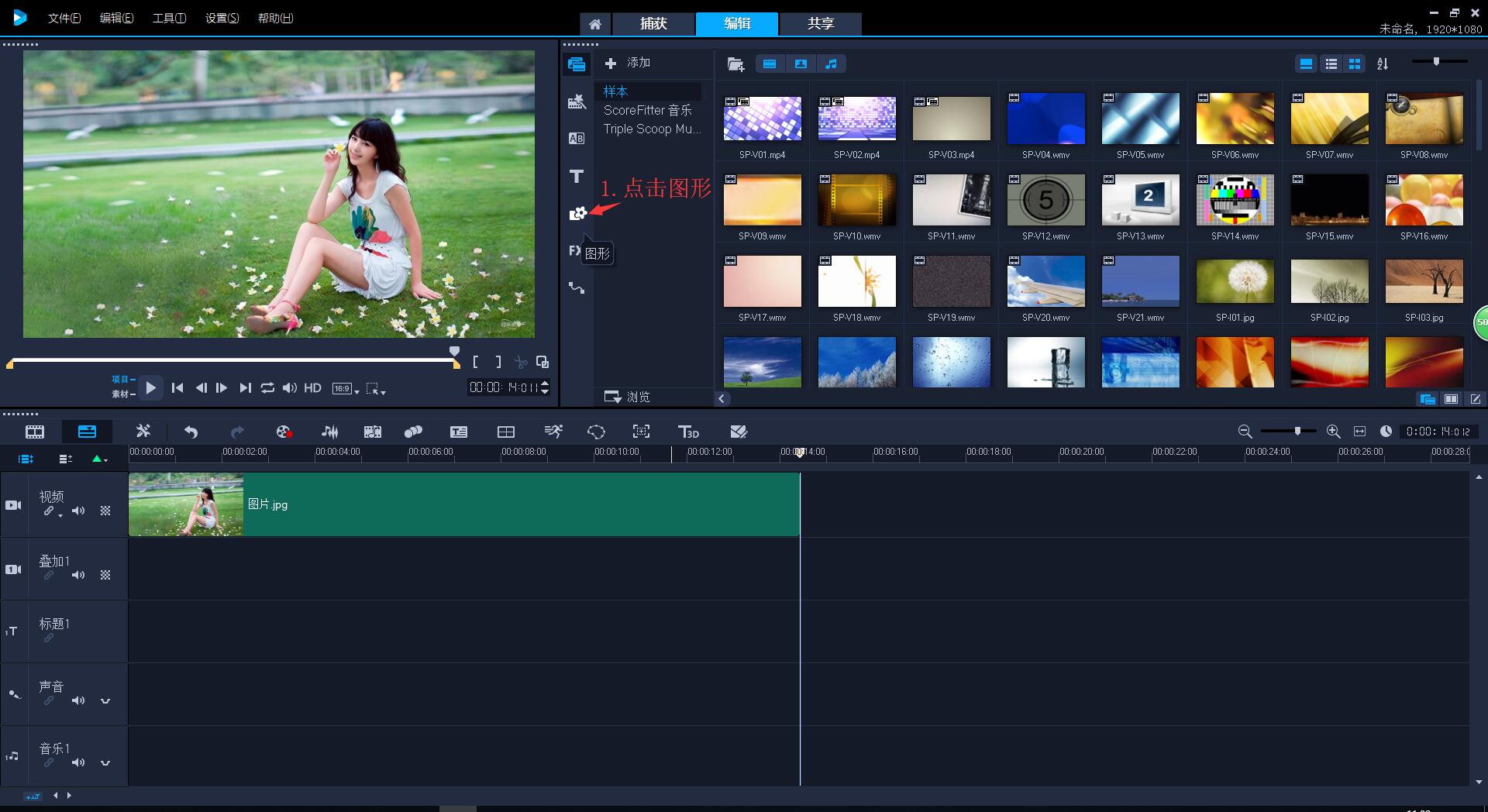Open the 文件(F) menu
This screenshot has width=1488, height=812.
(64, 18)
